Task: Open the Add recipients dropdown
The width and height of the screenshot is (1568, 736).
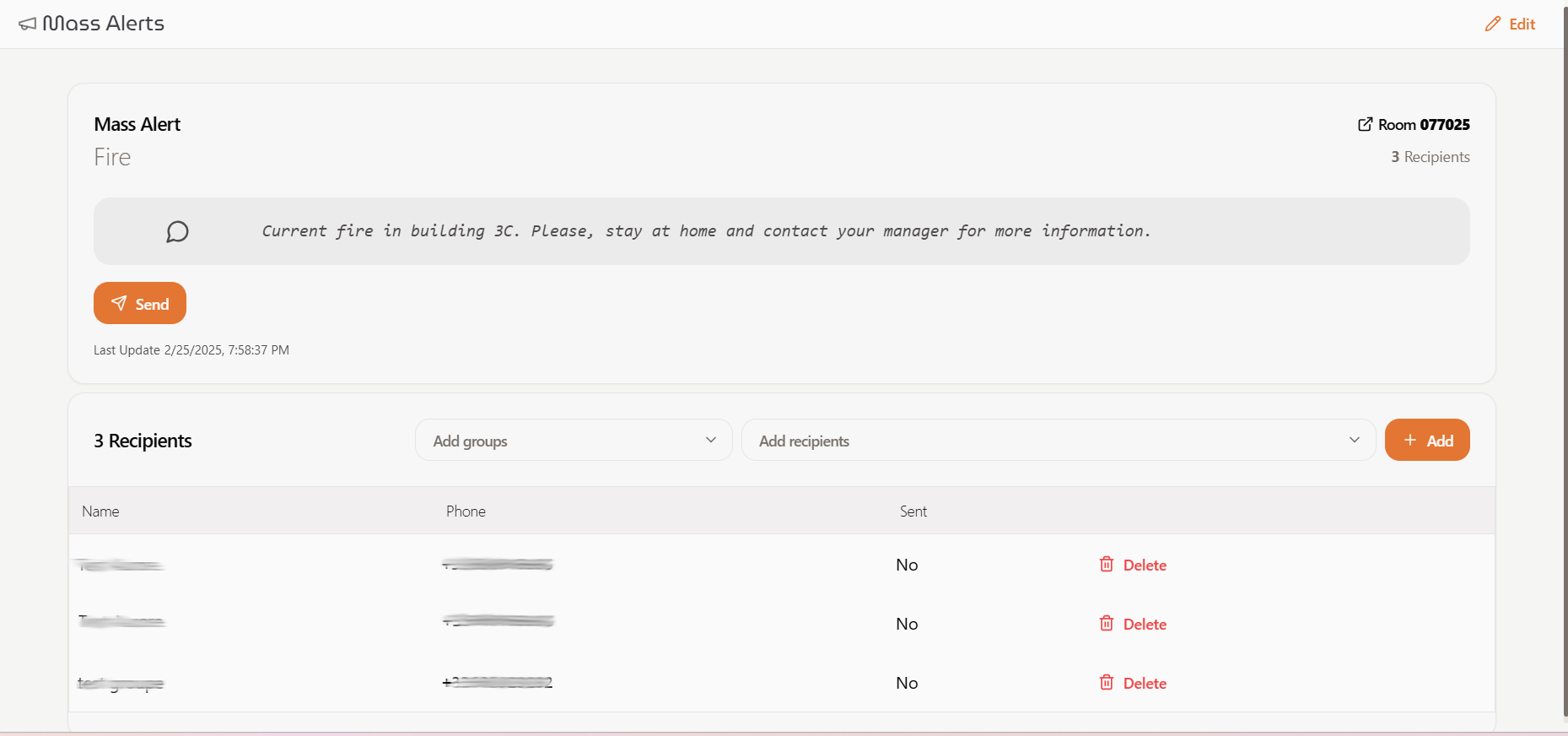Action: point(1046,441)
